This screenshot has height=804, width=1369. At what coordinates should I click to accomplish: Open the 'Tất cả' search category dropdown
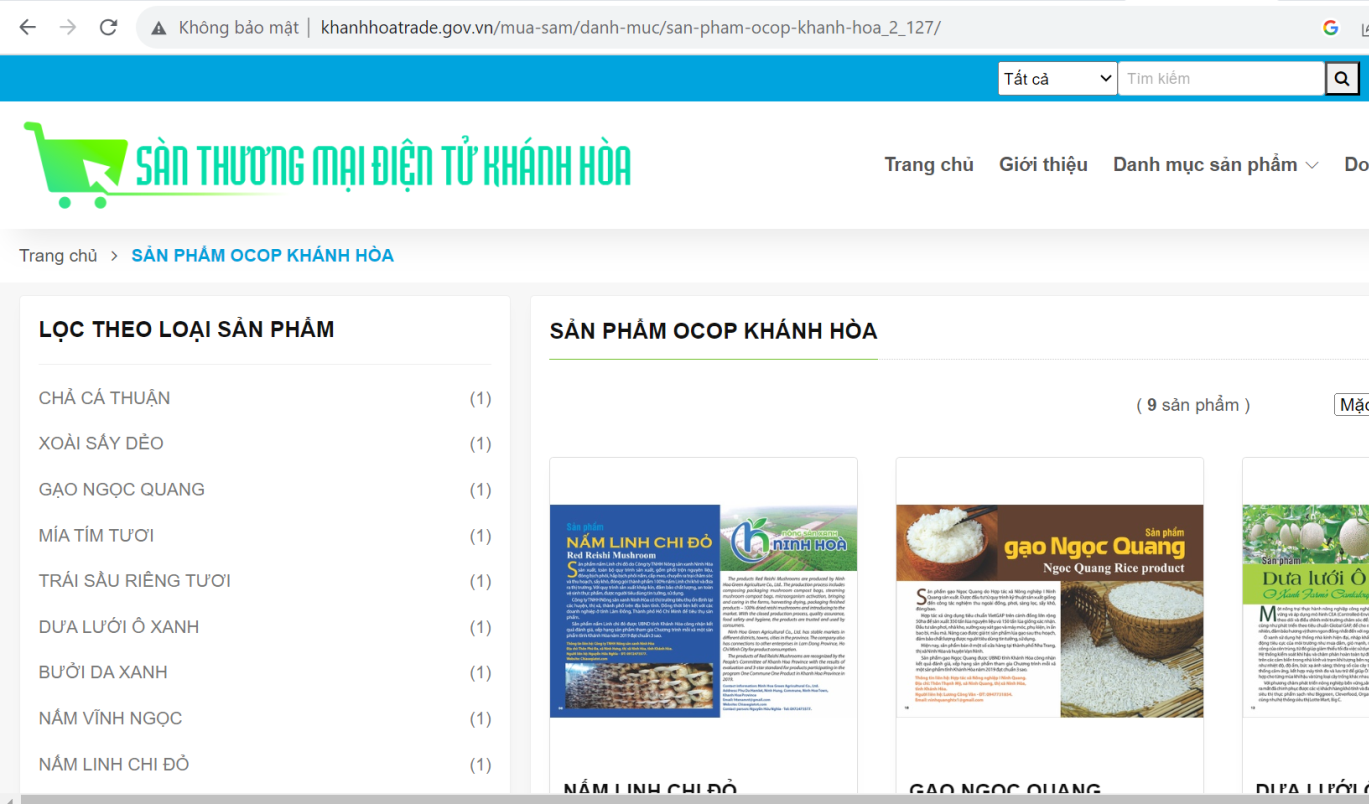[1057, 77]
